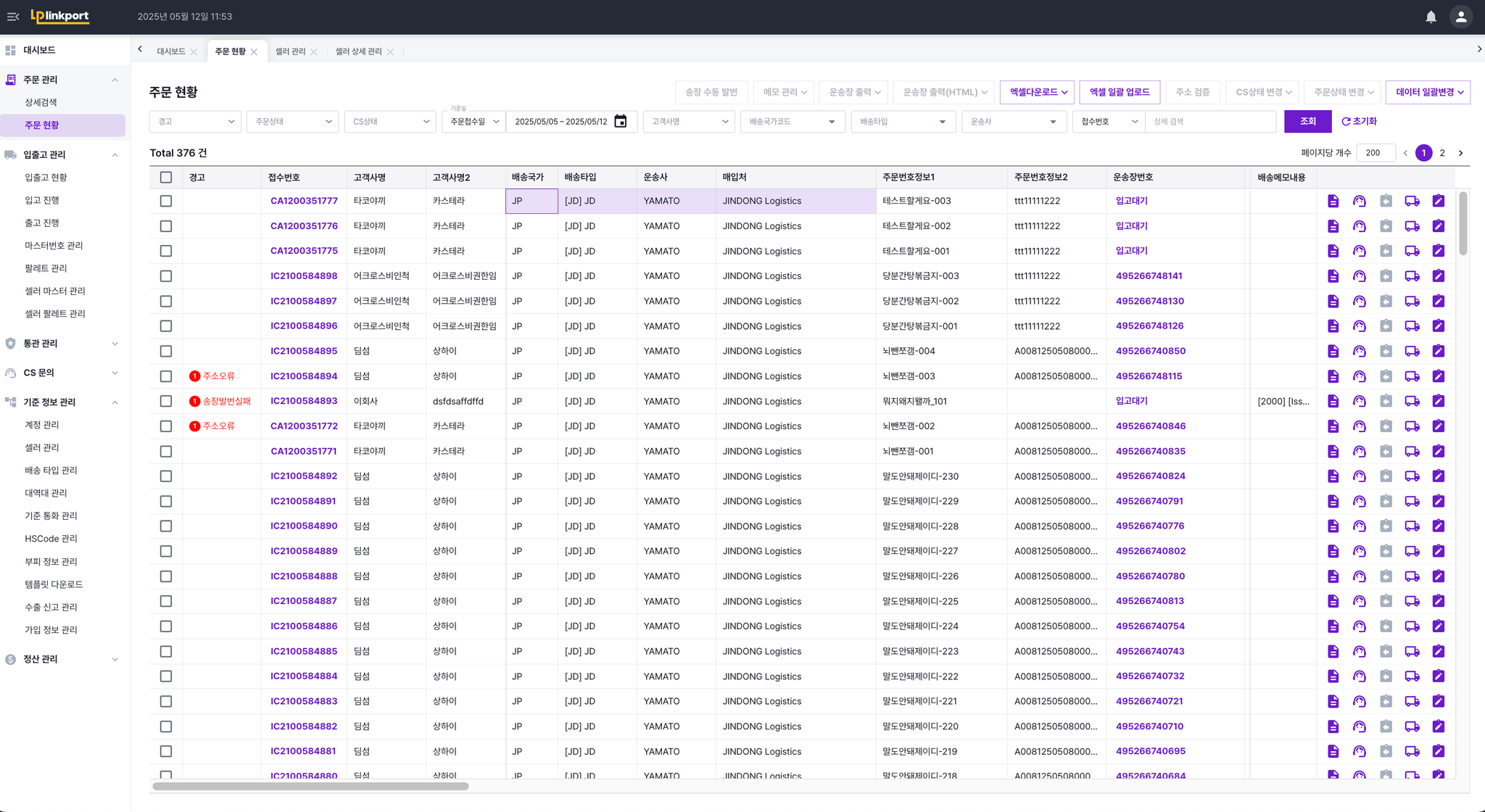Check the row for order IC2100584898
The height and width of the screenshot is (812, 1485).
coord(166,276)
